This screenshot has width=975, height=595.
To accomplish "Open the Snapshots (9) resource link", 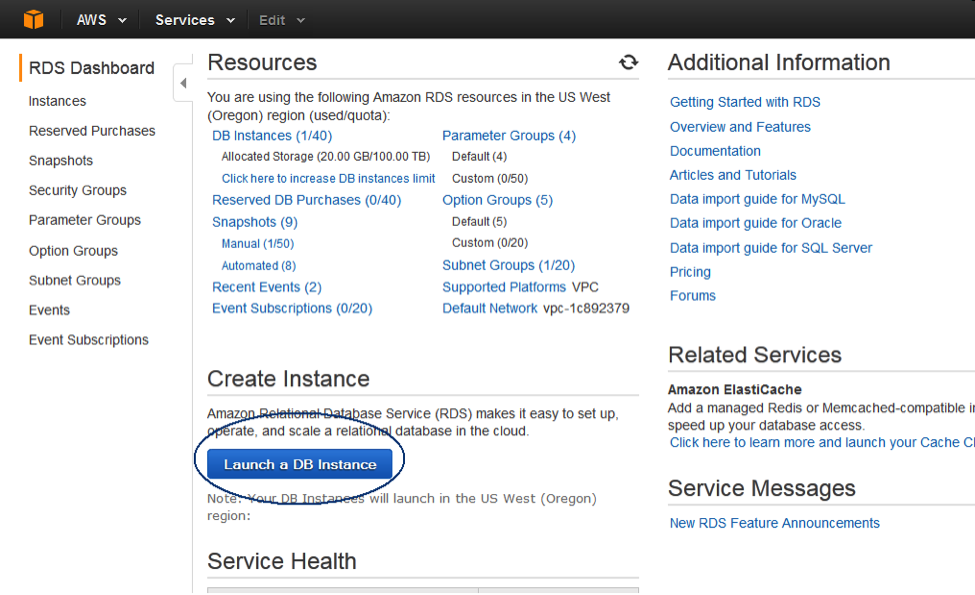I will click(255, 222).
